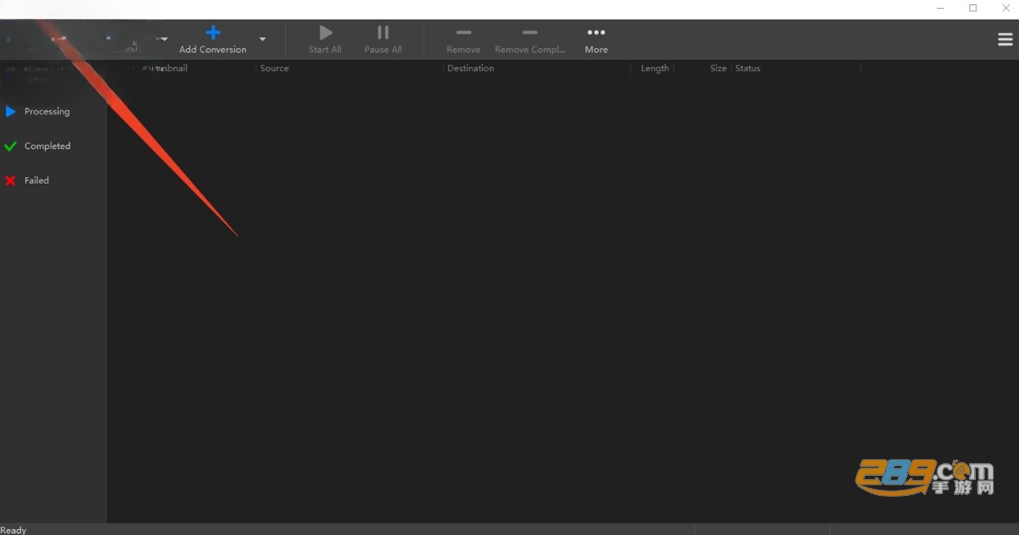Expand the Add Conversion dropdown arrow

(263, 39)
